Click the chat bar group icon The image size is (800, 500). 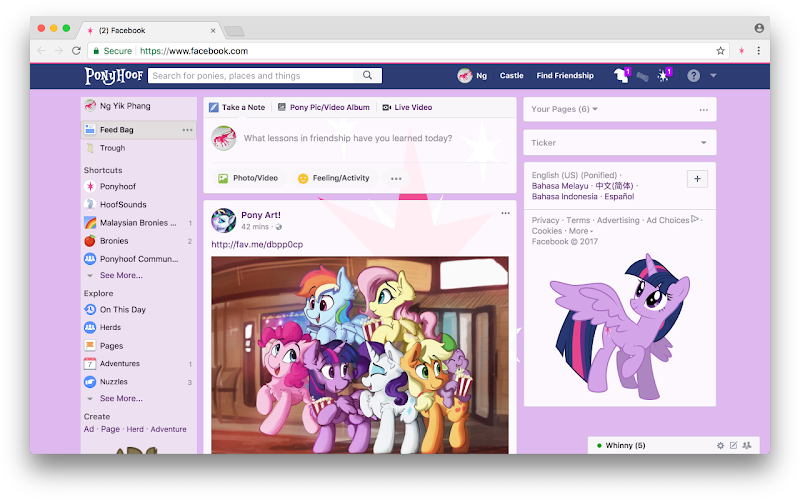[x=747, y=445]
